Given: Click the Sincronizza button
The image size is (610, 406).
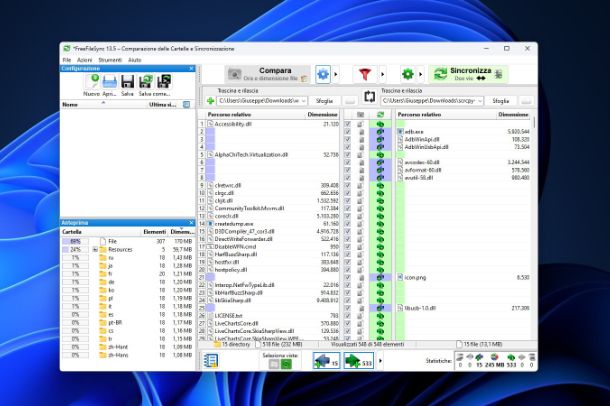Looking at the screenshot, I should tap(468, 74).
